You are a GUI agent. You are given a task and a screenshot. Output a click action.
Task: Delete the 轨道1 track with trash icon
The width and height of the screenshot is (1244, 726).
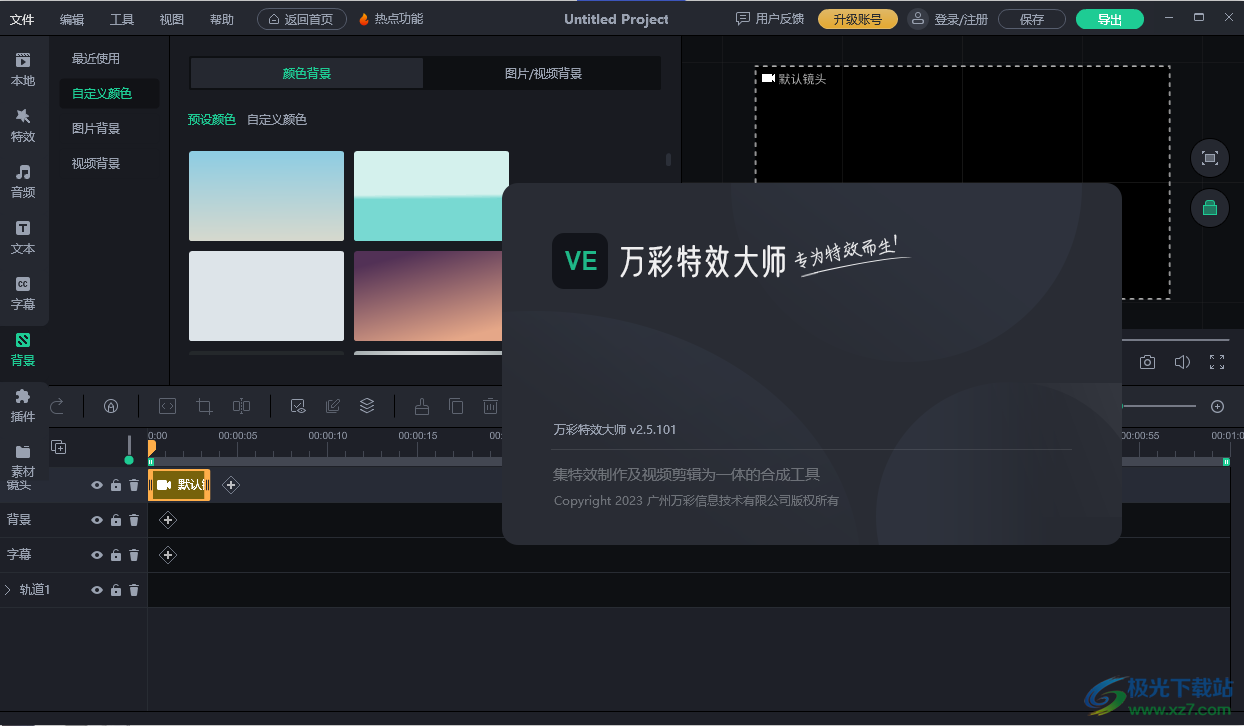[134, 590]
